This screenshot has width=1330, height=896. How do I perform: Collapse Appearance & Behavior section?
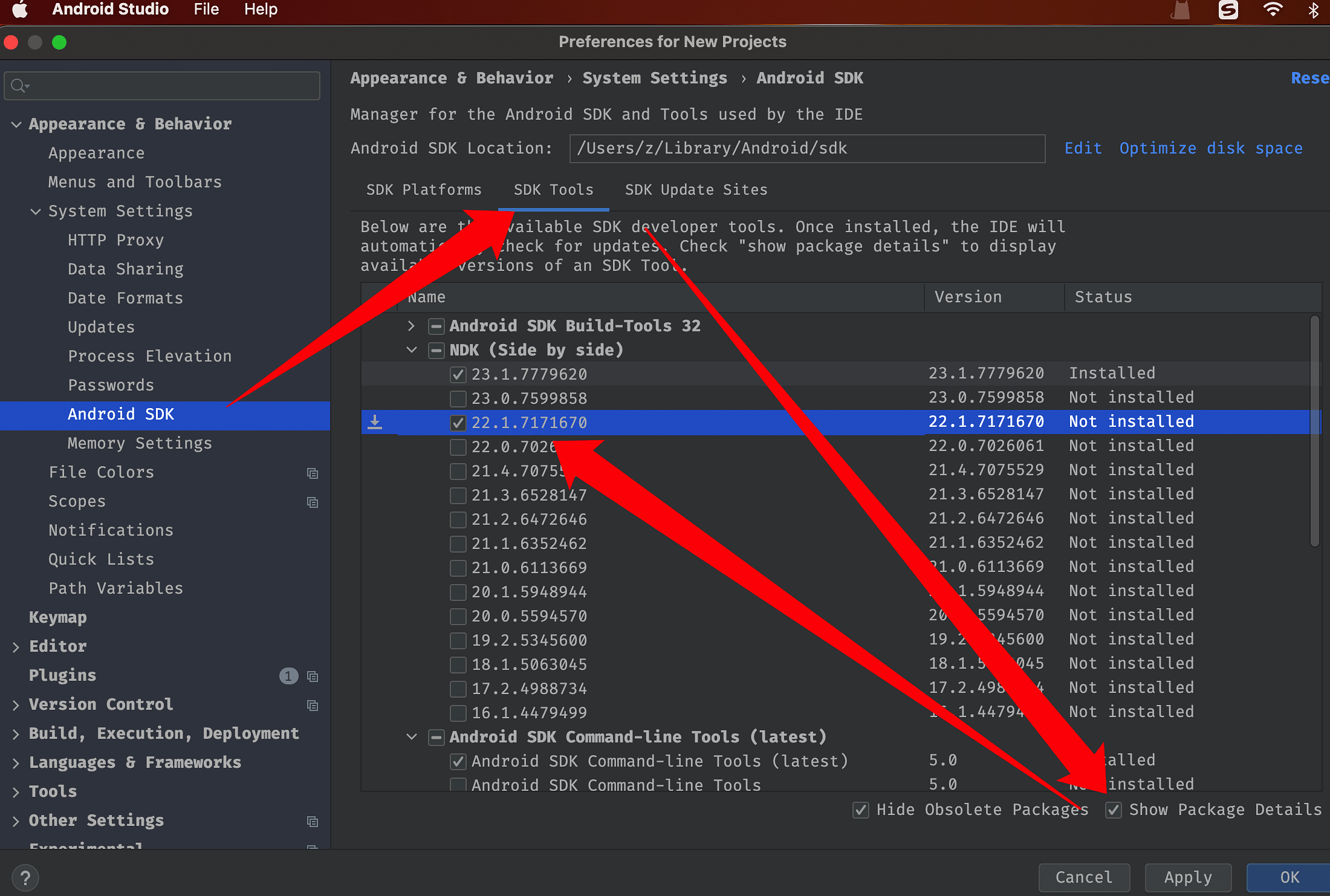pos(16,125)
